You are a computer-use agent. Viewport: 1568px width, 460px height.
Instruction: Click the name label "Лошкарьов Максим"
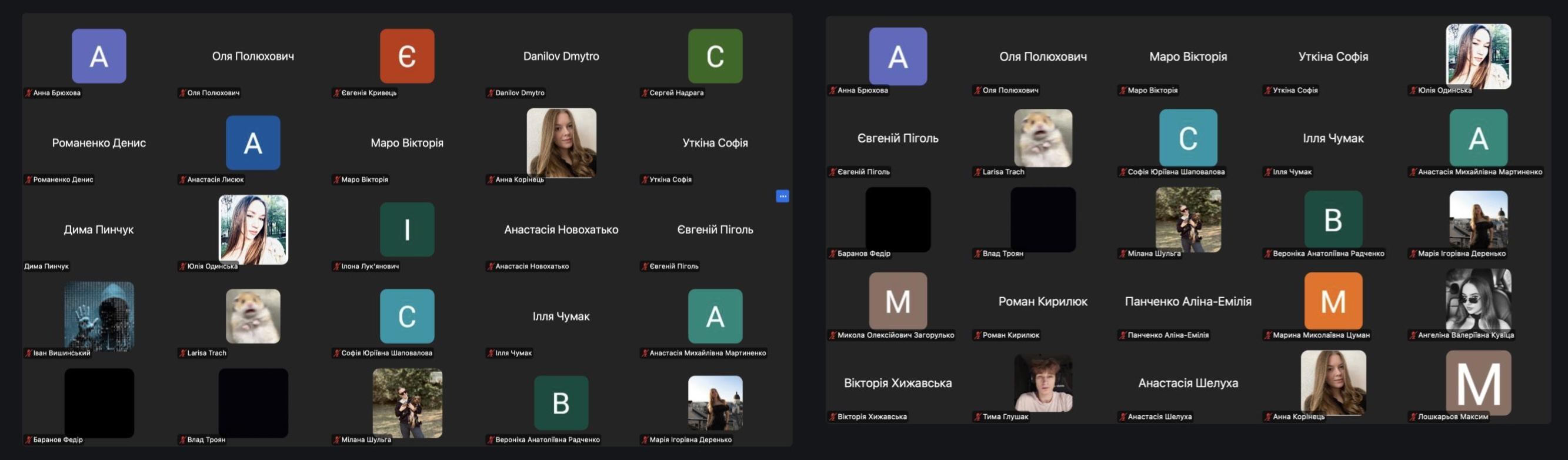click(1453, 417)
